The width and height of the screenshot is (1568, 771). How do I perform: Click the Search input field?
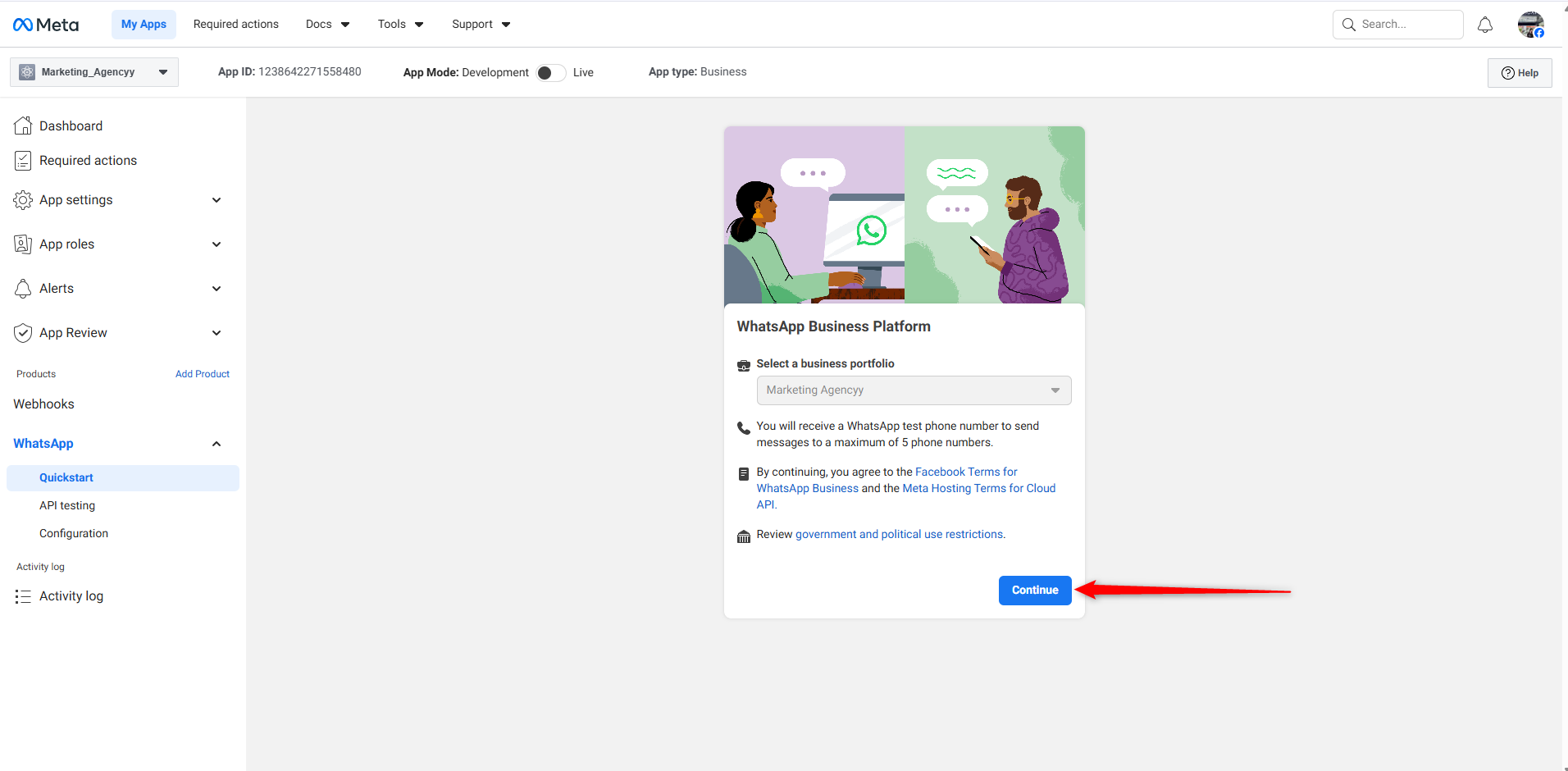click(1398, 25)
